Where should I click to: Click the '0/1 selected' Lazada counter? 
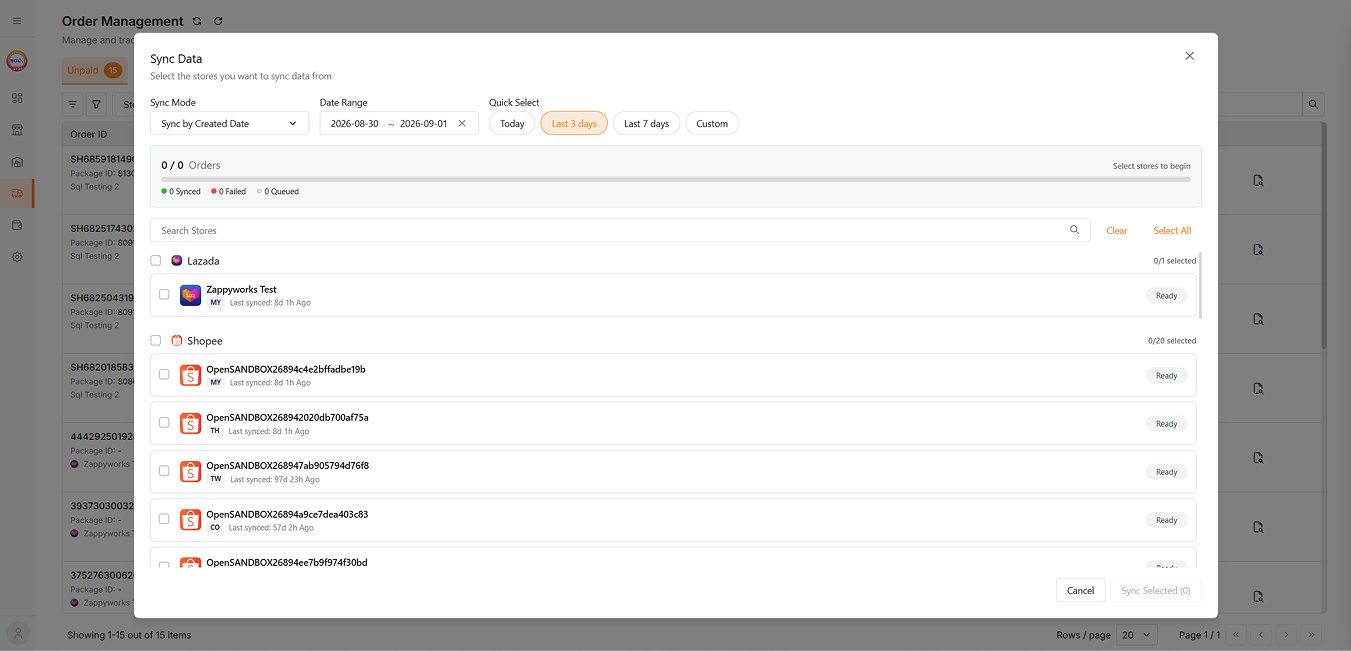pyautogui.click(x=1175, y=261)
